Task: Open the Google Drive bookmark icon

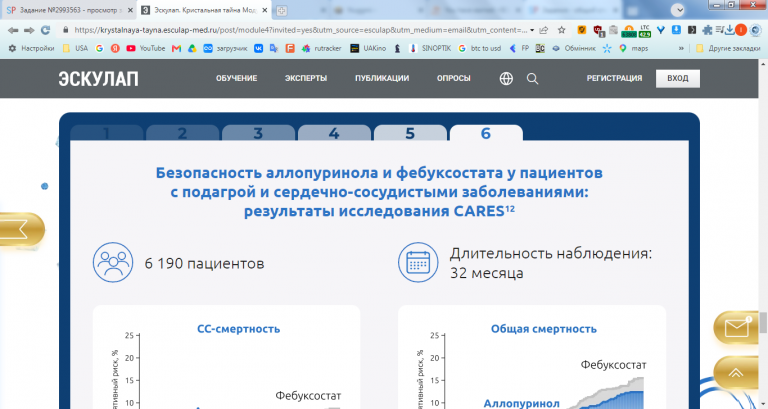Action: pyautogui.click(x=192, y=48)
